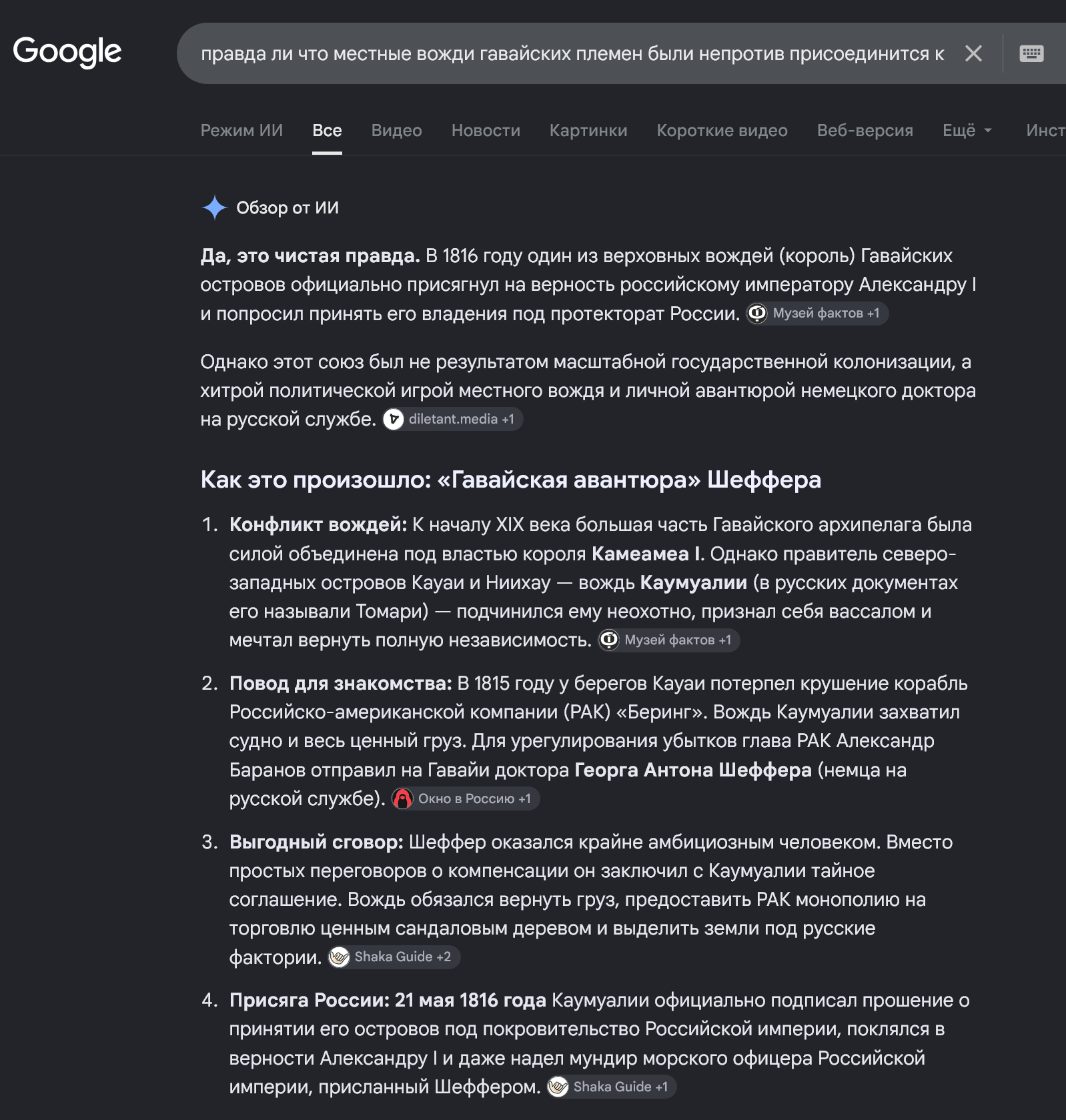Switch to the Видео tab
The height and width of the screenshot is (1120, 1066).
396,130
